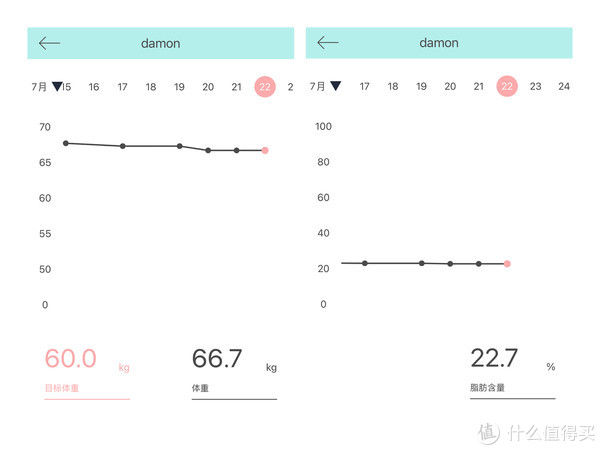Viewport: 600px width, 450px height.
Task: Tap the damon title in the left header
Action: pos(160,43)
